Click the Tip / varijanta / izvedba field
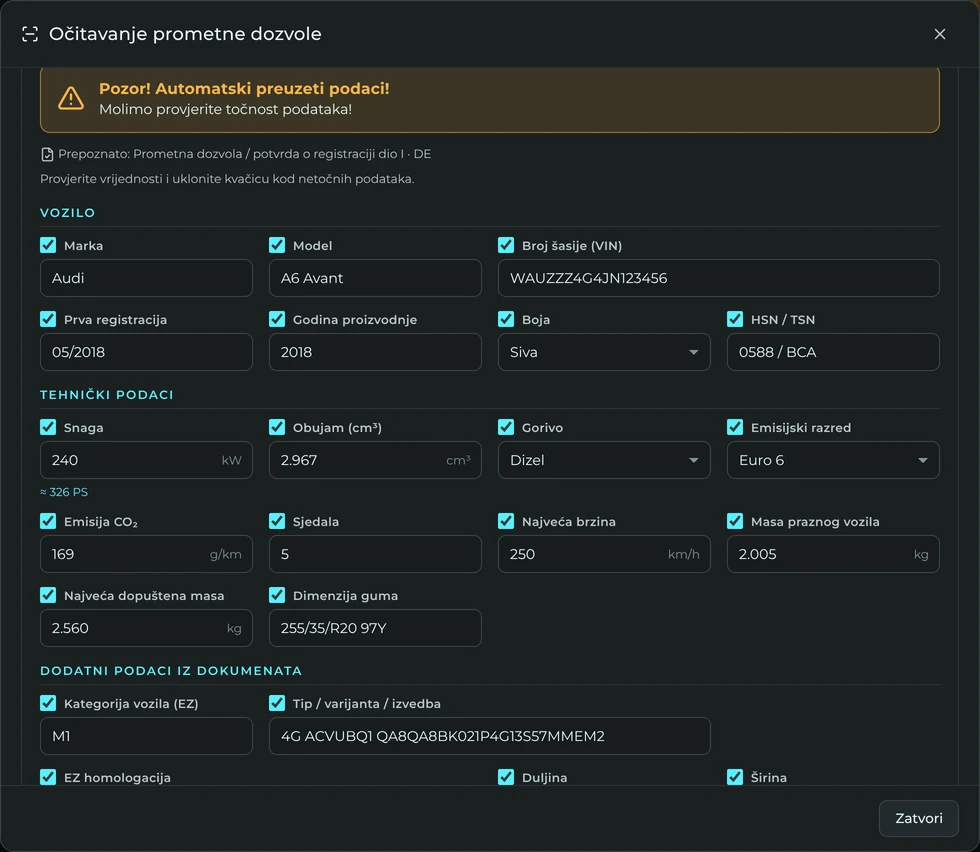Image resolution: width=980 pixels, height=852 pixels. click(489, 736)
